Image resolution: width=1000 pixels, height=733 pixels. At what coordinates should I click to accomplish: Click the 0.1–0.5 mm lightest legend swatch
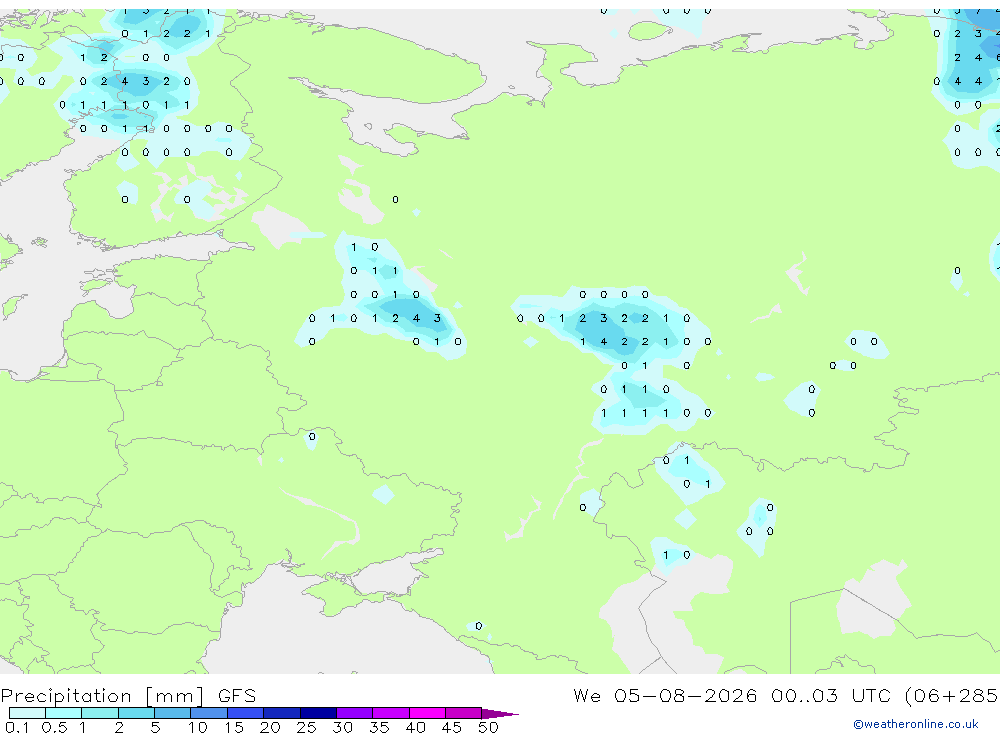point(27,713)
